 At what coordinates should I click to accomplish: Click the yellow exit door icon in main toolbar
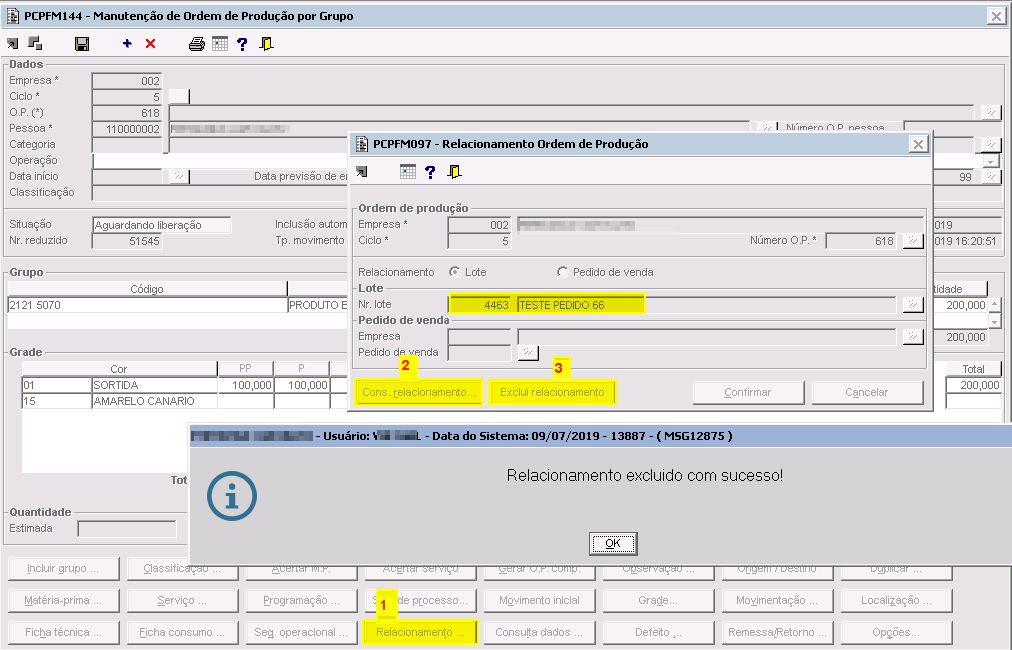point(266,44)
